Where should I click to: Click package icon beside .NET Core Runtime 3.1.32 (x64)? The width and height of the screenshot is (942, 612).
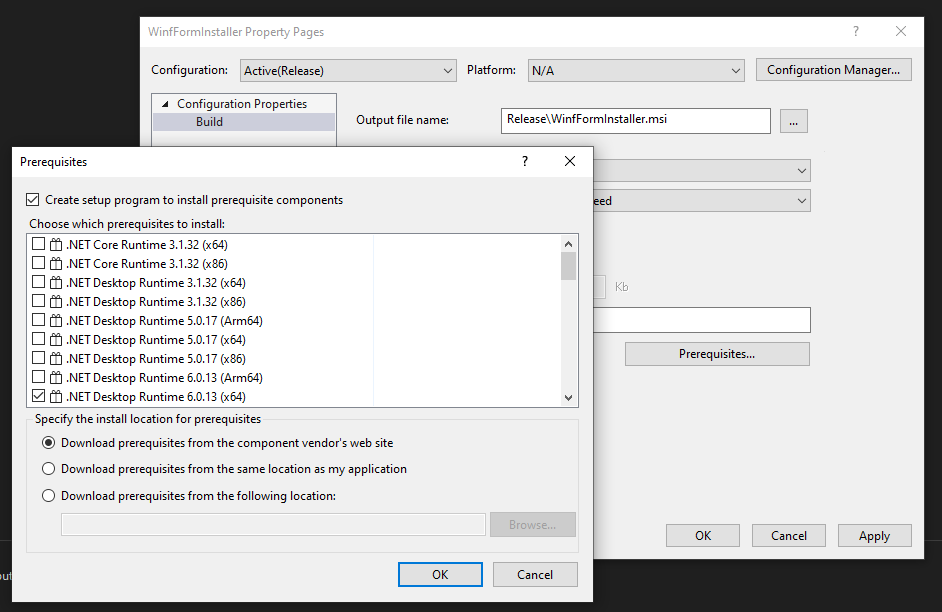(x=56, y=244)
